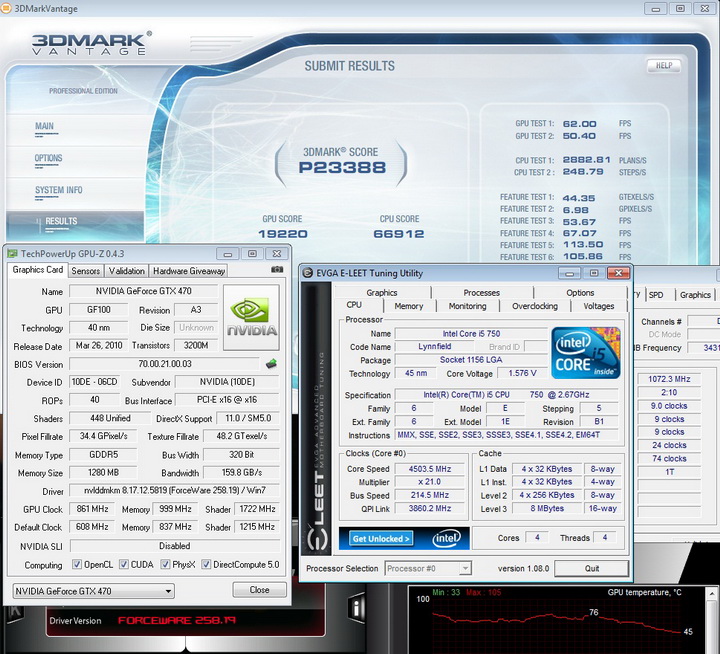Click the GPU temperature graph
The width and height of the screenshot is (720, 654).
tap(557, 619)
